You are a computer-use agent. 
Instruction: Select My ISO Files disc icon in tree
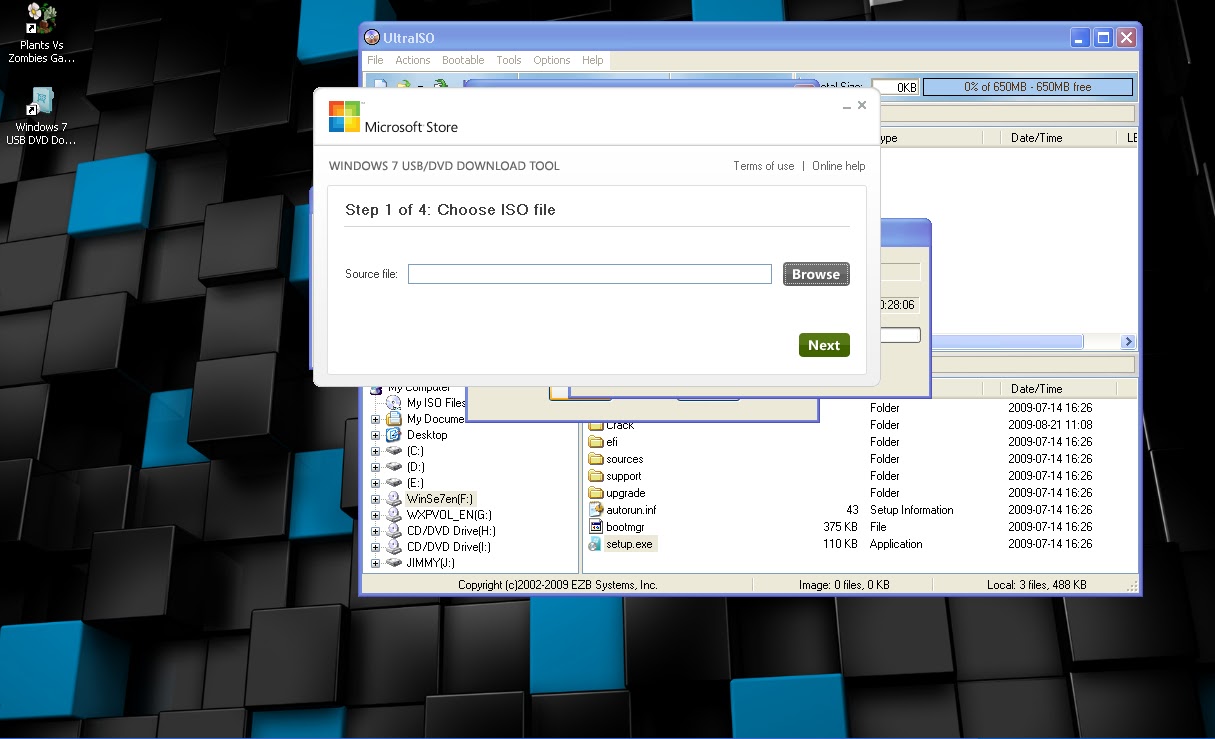pyautogui.click(x=394, y=403)
